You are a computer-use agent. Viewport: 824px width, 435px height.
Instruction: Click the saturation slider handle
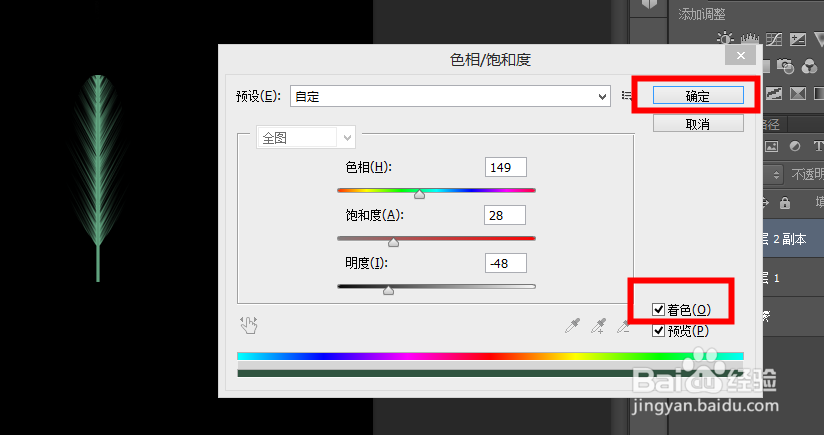pyautogui.click(x=393, y=242)
